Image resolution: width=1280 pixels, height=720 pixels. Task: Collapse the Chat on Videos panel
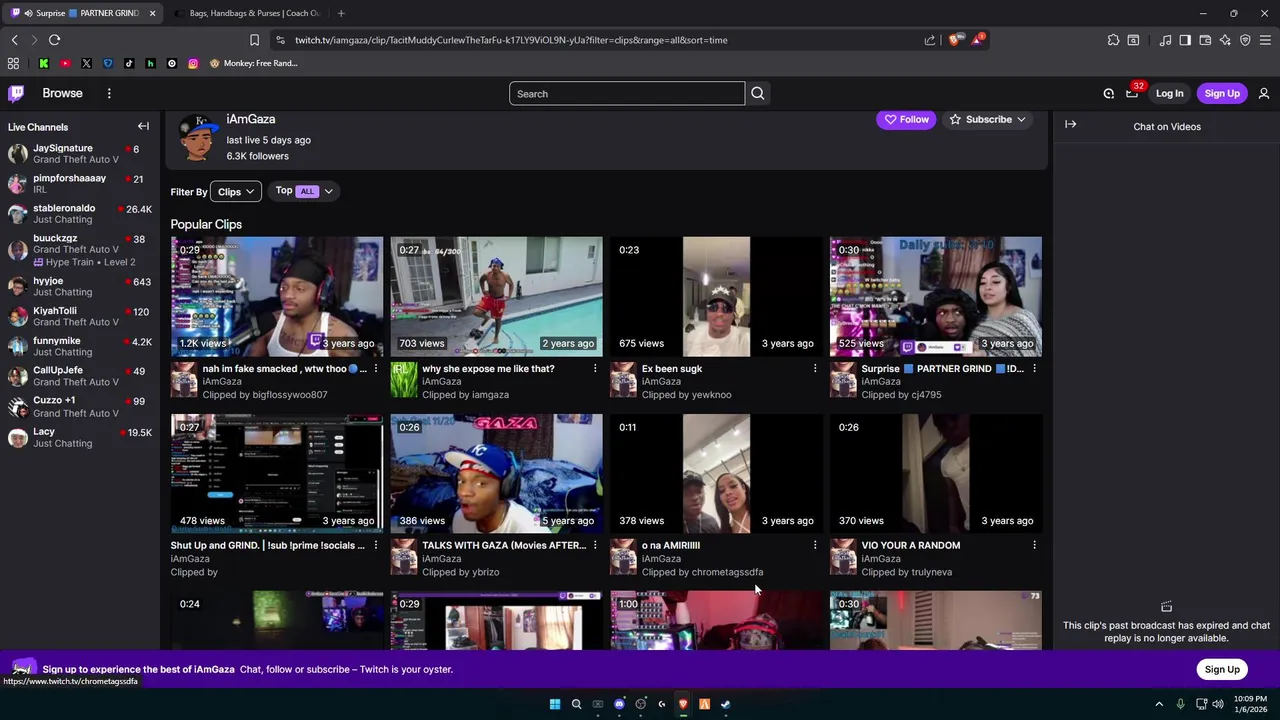pos(1070,124)
